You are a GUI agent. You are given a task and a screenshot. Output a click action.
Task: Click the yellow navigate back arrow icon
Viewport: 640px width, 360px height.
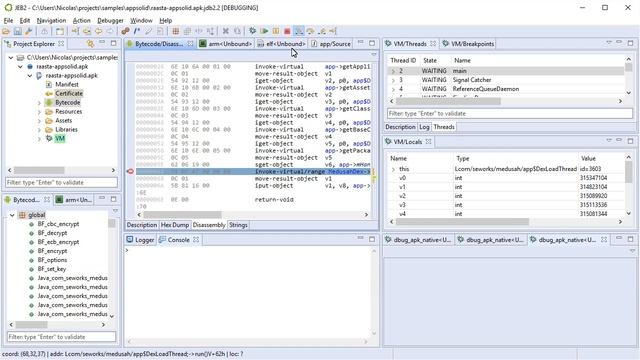(x=98, y=31)
